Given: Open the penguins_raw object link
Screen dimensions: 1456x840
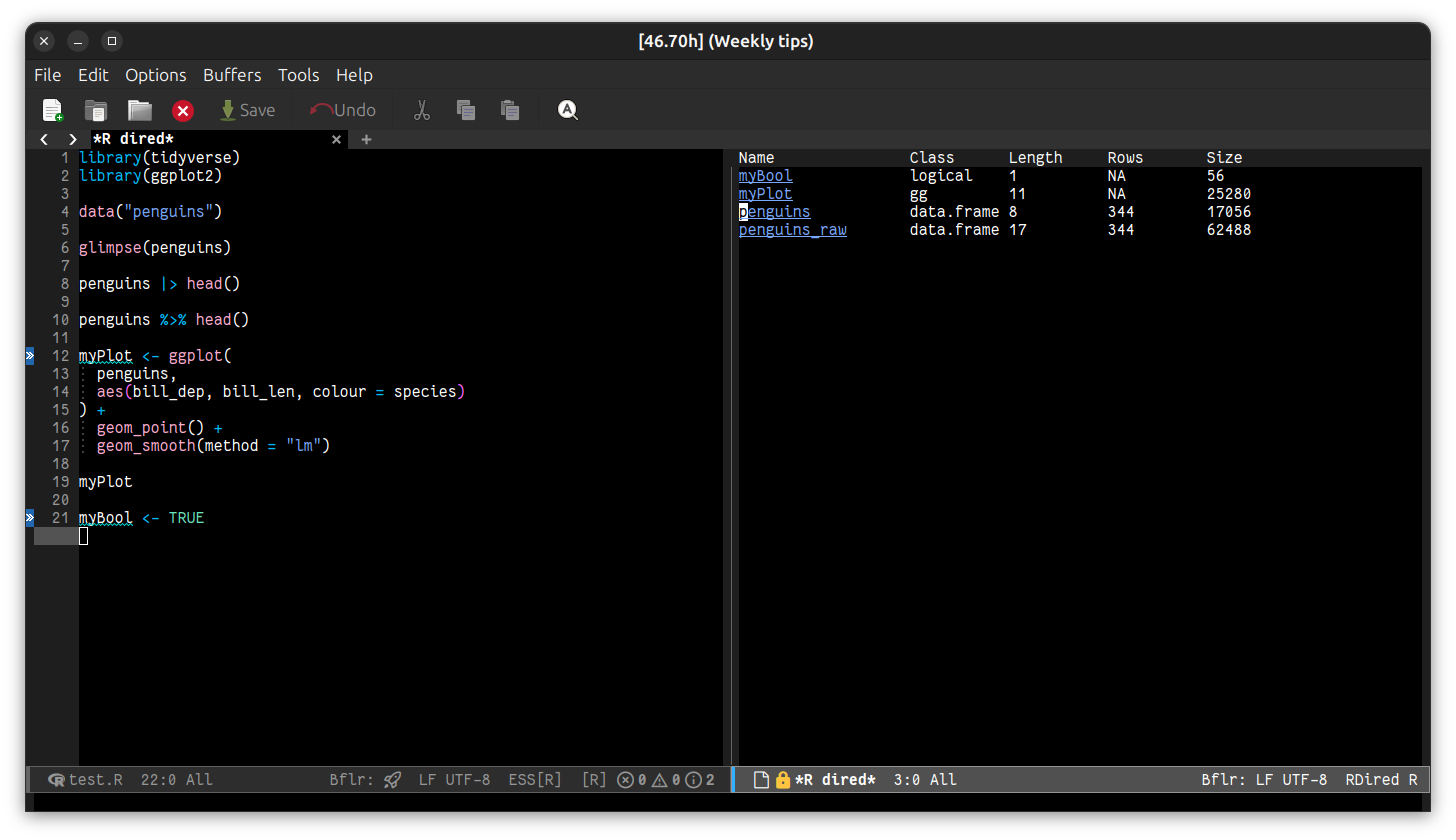Looking at the screenshot, I should (792, 230).
